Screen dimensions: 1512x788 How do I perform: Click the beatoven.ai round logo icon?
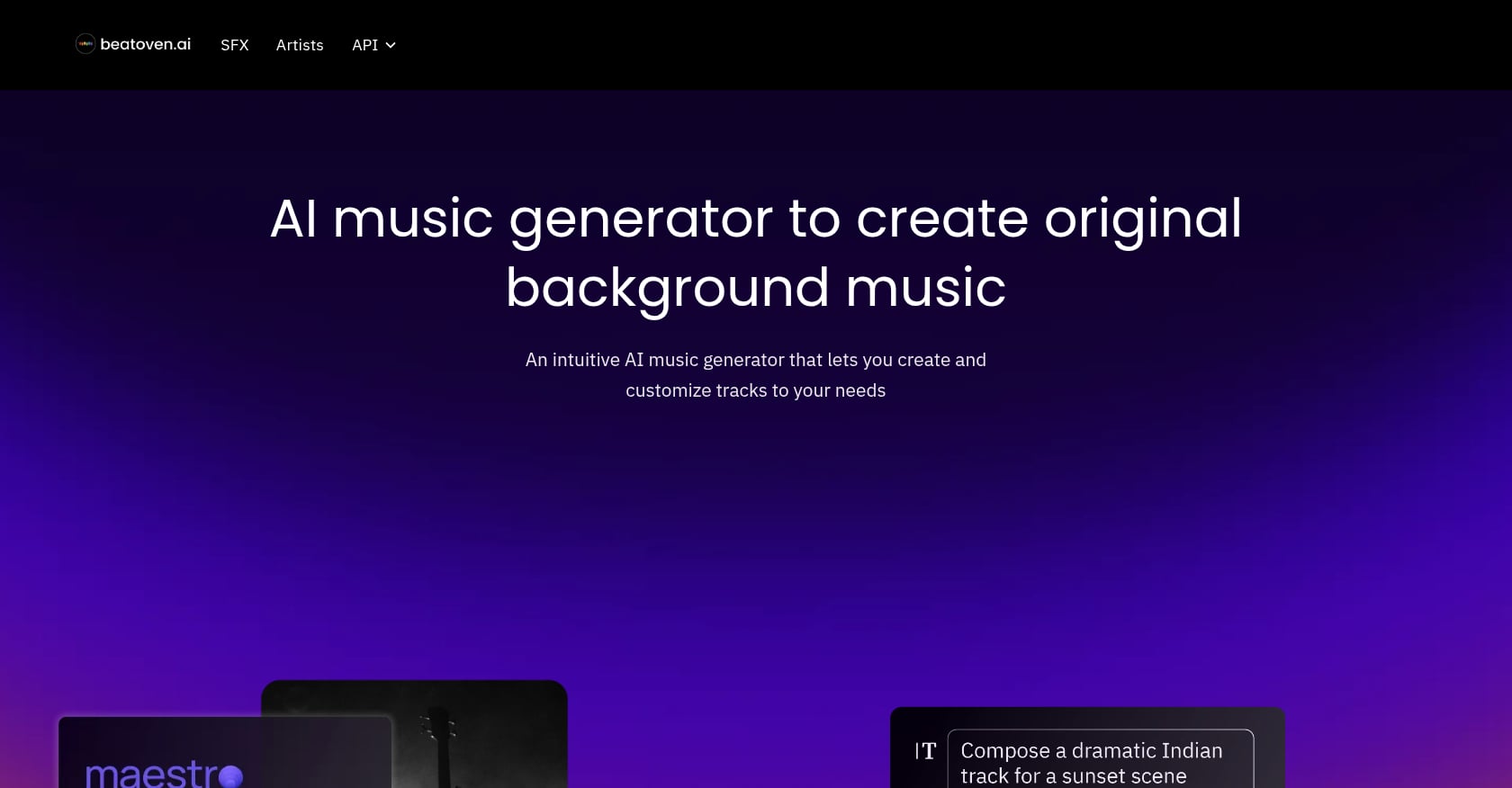85,44
